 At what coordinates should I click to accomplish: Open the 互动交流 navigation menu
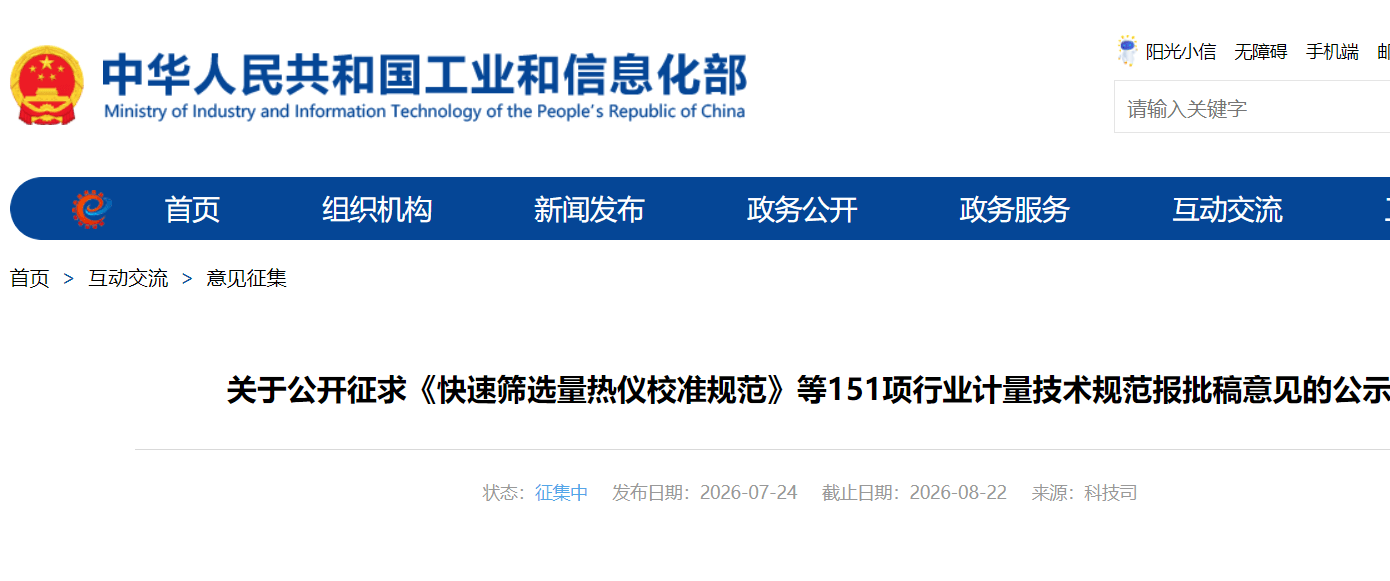coord(1227,209)
